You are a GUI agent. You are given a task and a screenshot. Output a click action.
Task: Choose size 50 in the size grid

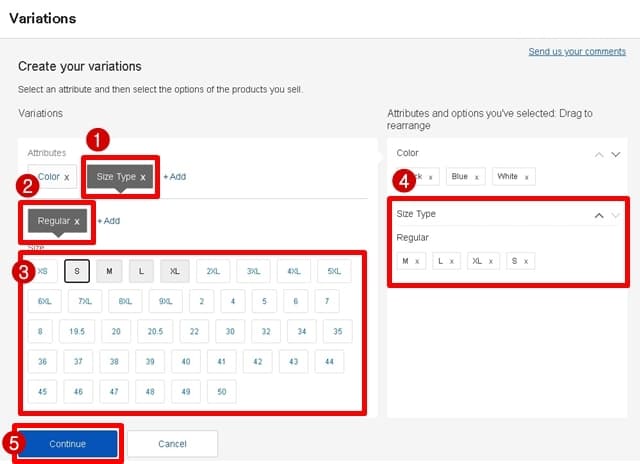tap(221, 392)
